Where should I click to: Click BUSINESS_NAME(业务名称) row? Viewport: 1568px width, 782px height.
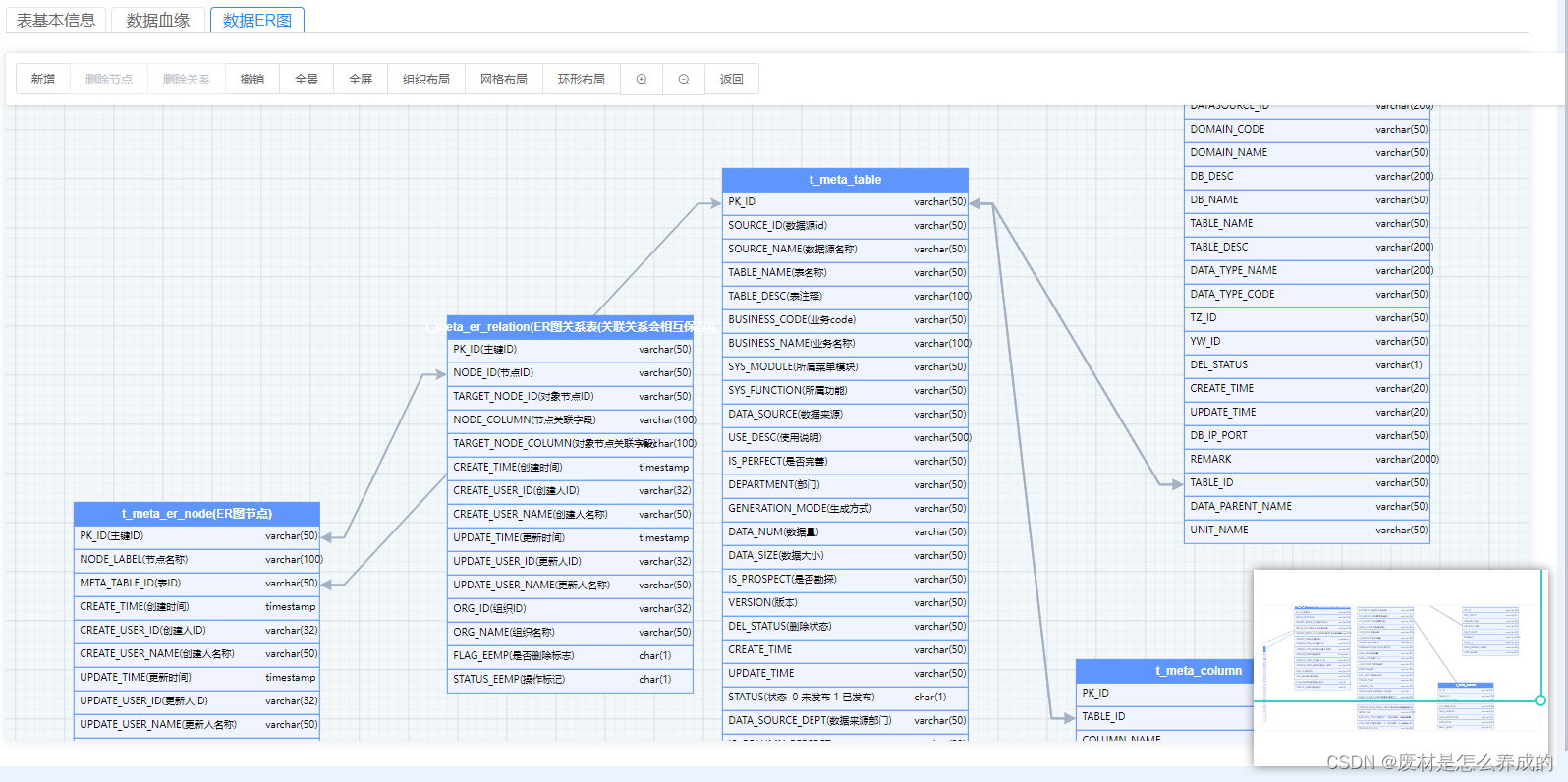[845, 344]
